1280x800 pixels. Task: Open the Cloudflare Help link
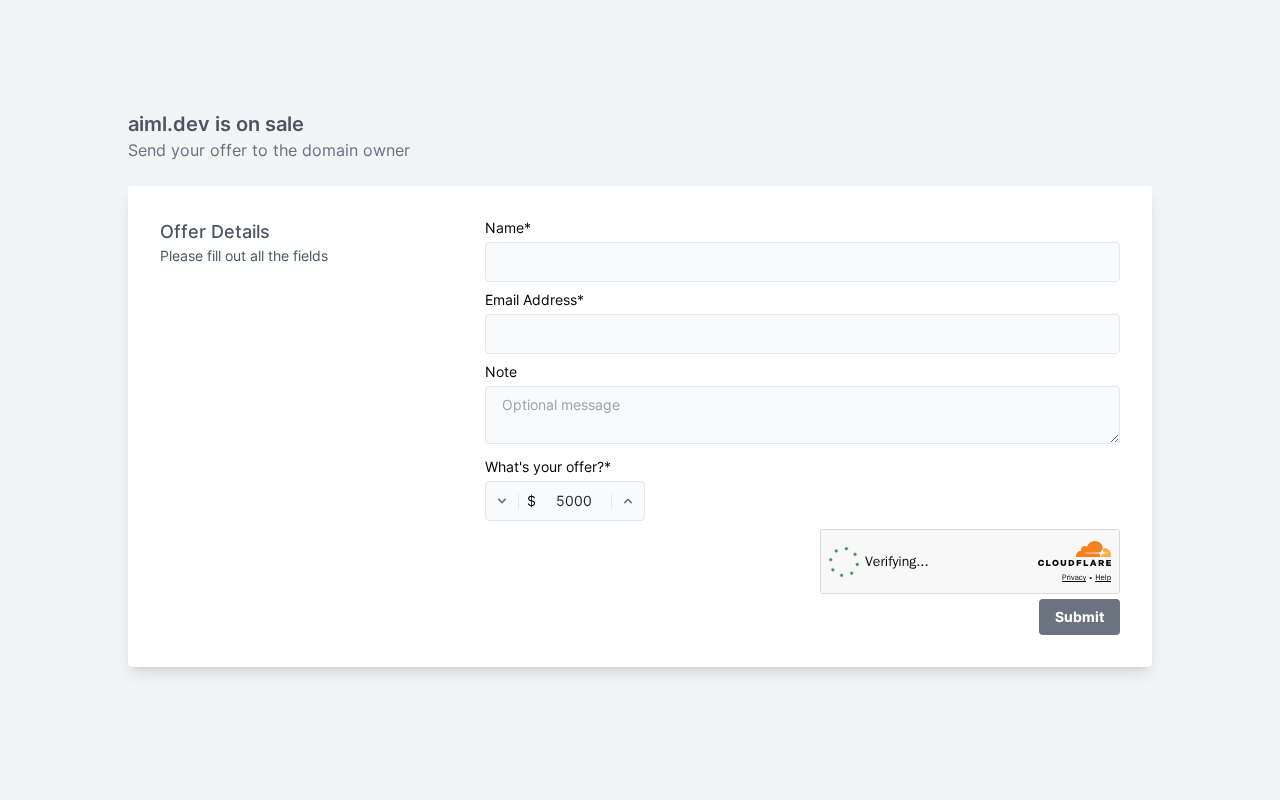pyautogui.click(x=1103, y=578)
